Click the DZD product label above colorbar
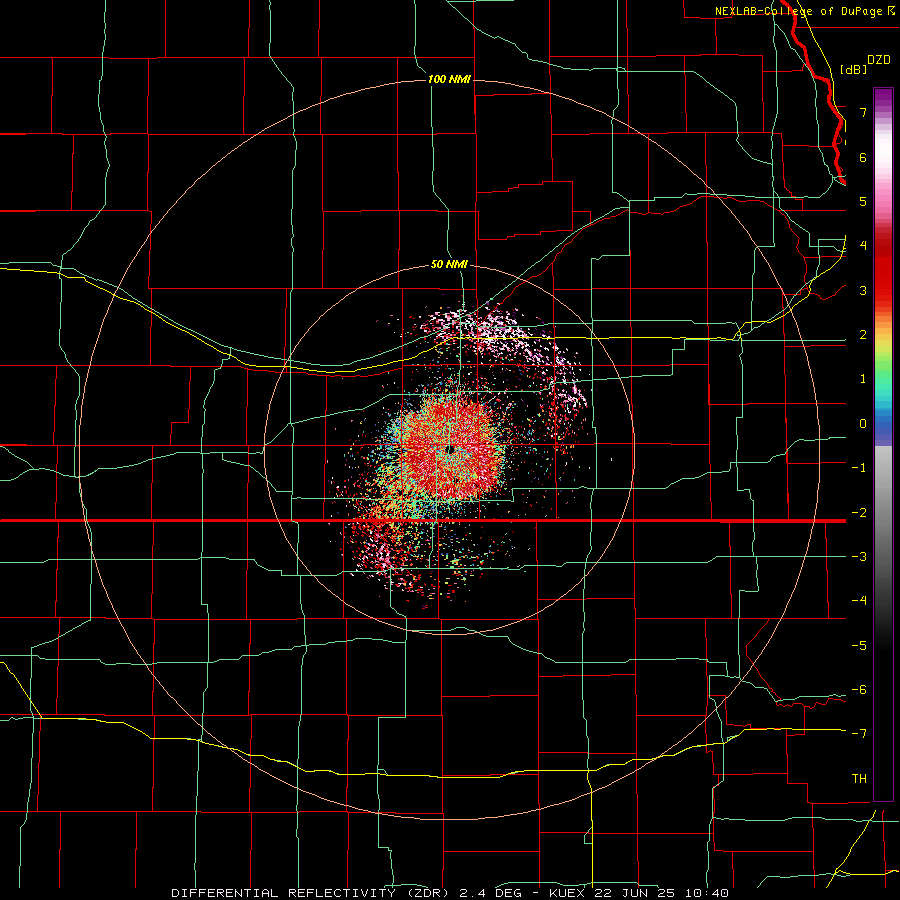Viewport: 900px width, 900px height. [879, 60]
